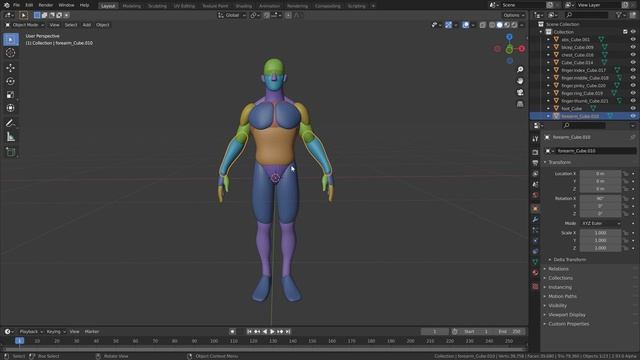Hide the Collection using its eye icon
This screenshot has width=640, height=360.
click(x=633, y=32)
